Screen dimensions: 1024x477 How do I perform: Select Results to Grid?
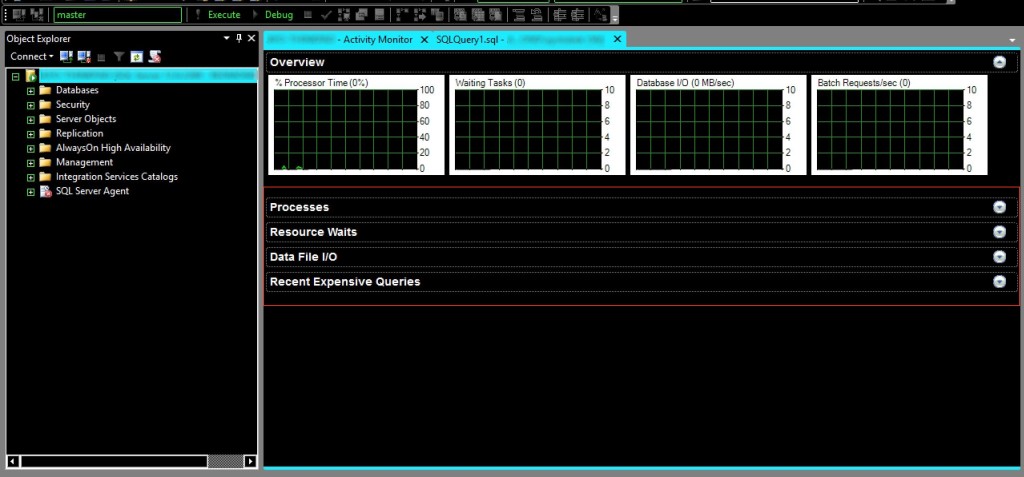(x=479, y=14)
